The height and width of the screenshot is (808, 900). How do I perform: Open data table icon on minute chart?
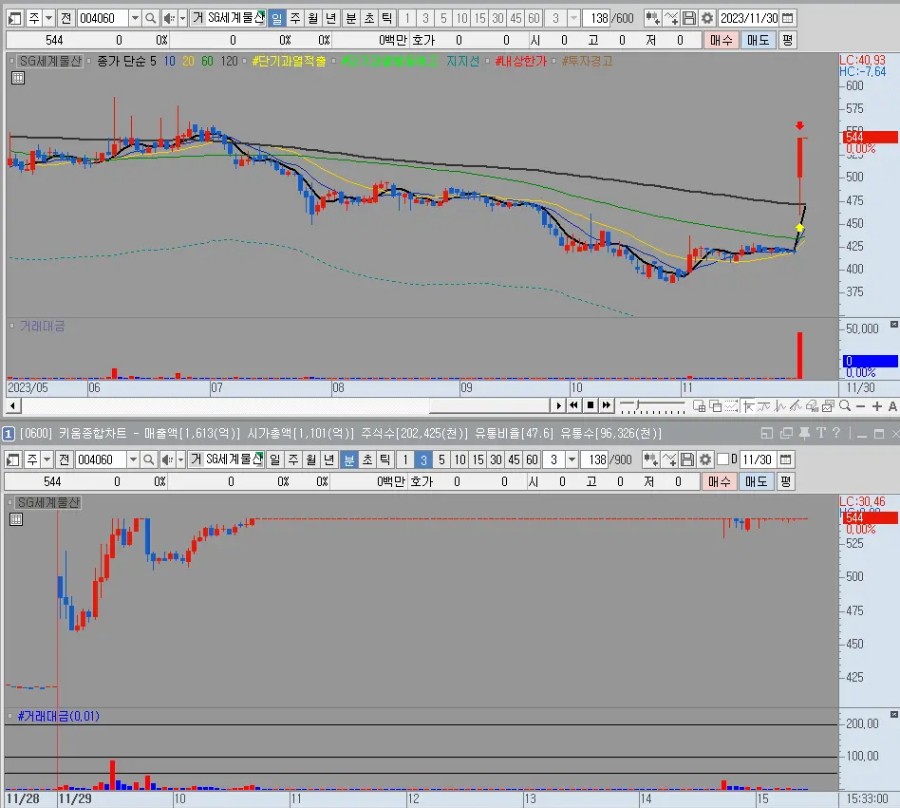pos(16,519)
